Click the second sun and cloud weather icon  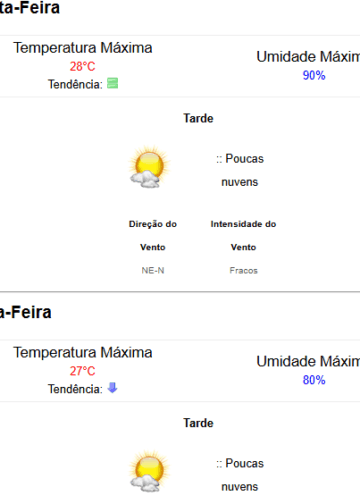[149, 471]
